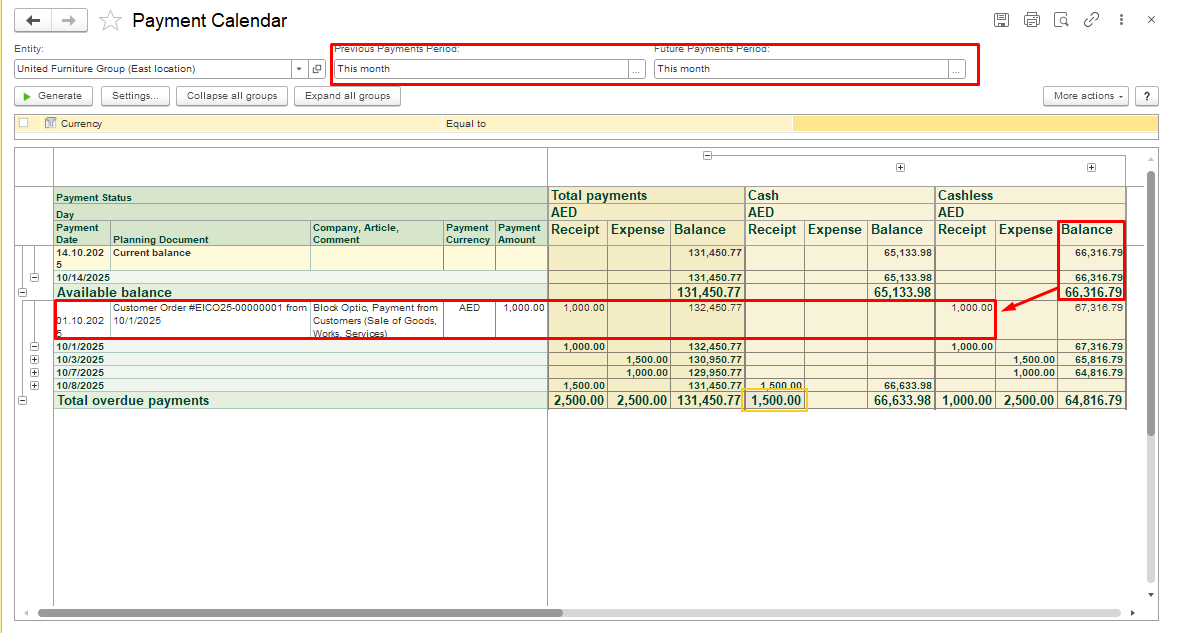Click the Collapse all groups button

click(232, 96)
